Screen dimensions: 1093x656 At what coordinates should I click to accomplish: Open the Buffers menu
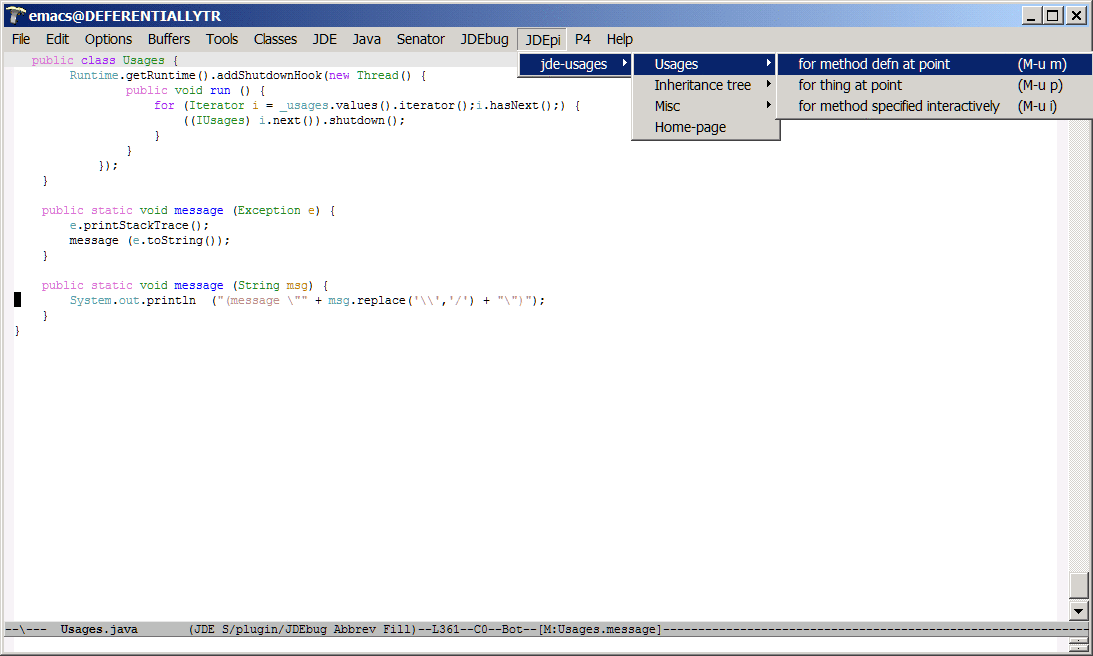[169, 39]
